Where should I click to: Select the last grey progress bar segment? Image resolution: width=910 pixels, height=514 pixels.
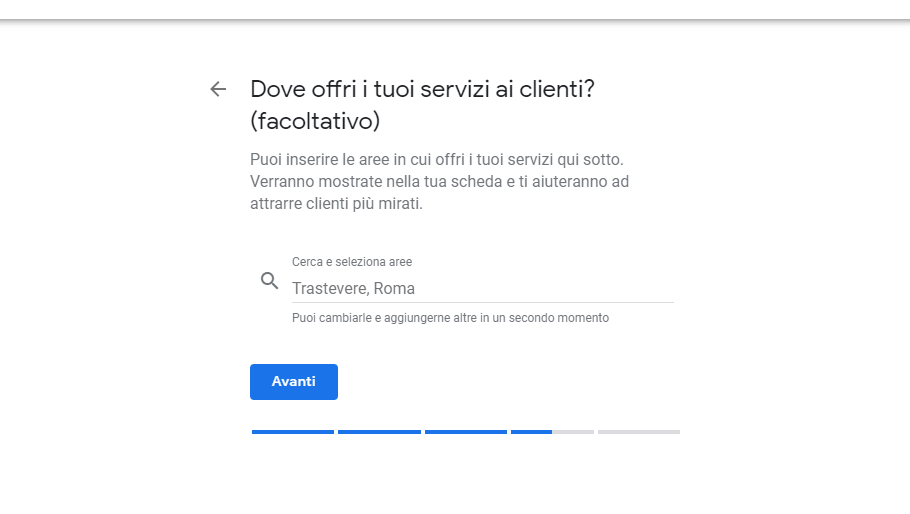(639, 432)
